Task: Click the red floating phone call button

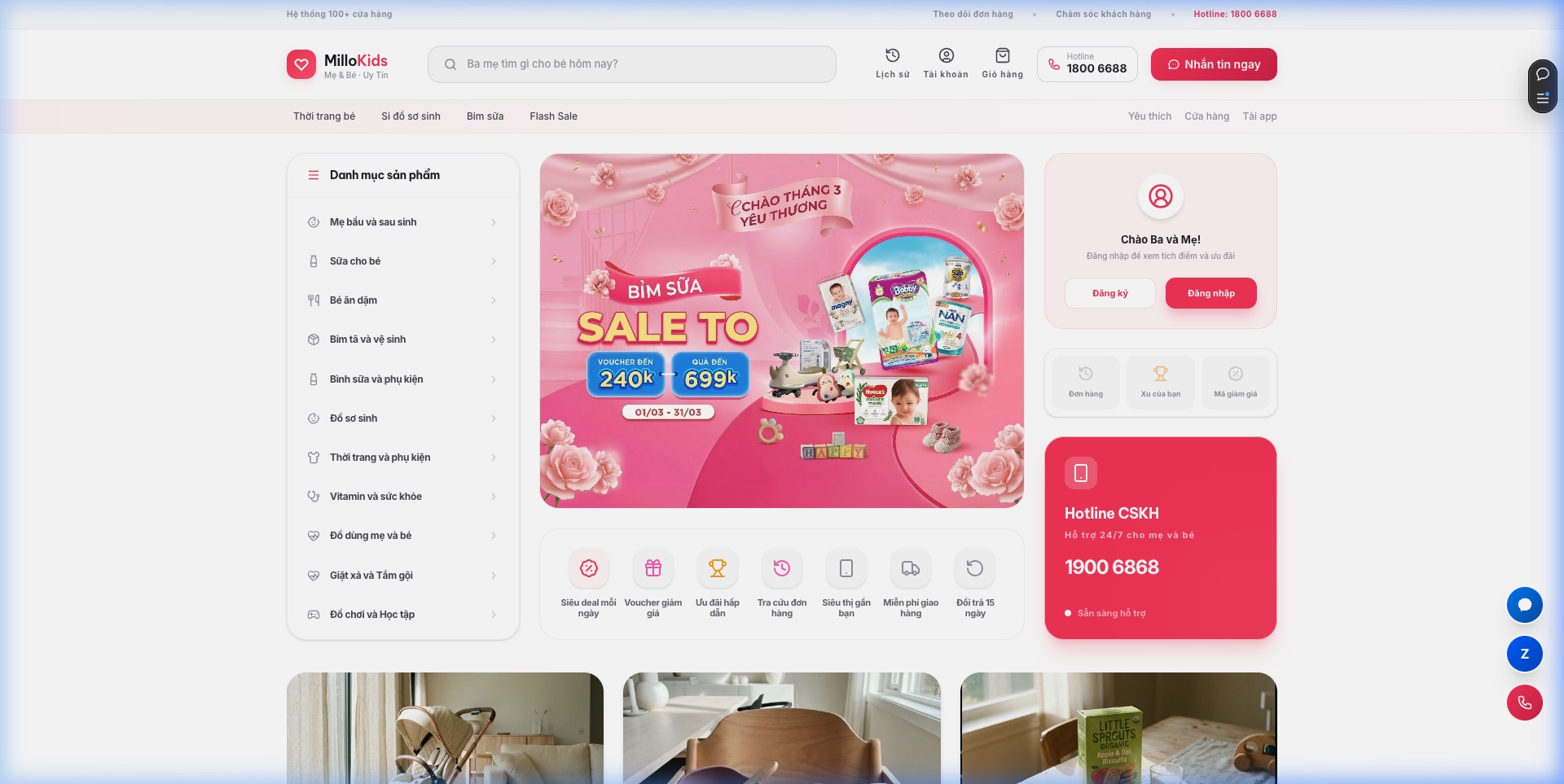Action: 1524,703
